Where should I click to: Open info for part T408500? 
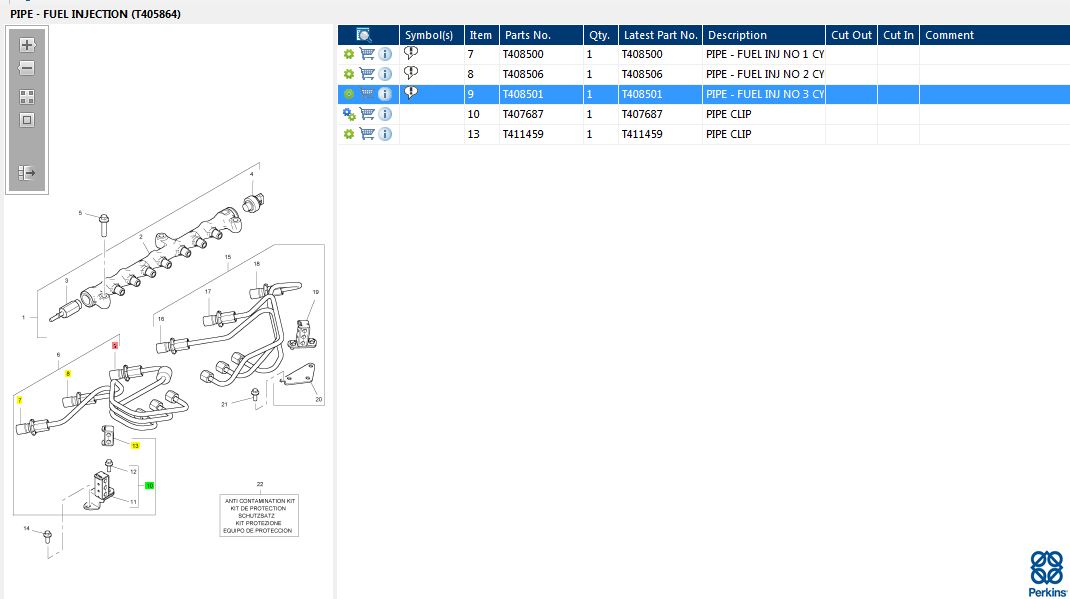[x=385, y=54]
